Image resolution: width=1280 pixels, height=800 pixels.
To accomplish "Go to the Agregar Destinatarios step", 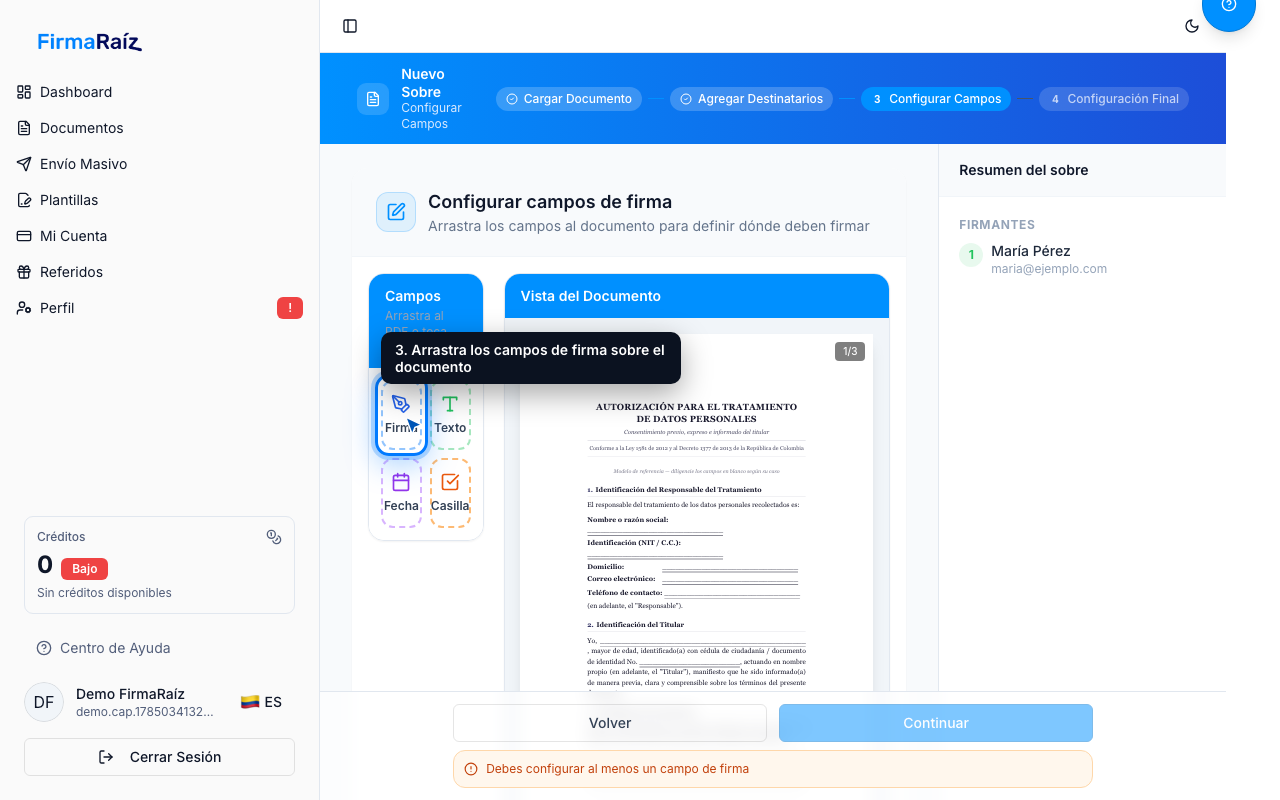I will (x=751, y=99).
